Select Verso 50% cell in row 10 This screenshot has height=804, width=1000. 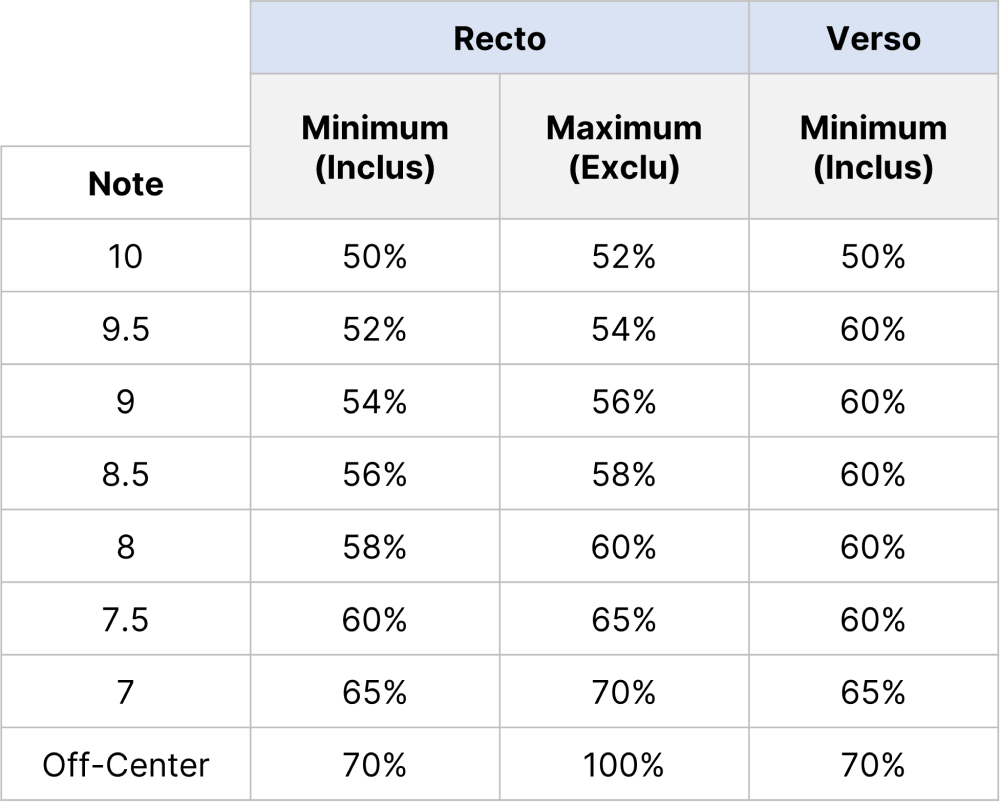[873, 256]
